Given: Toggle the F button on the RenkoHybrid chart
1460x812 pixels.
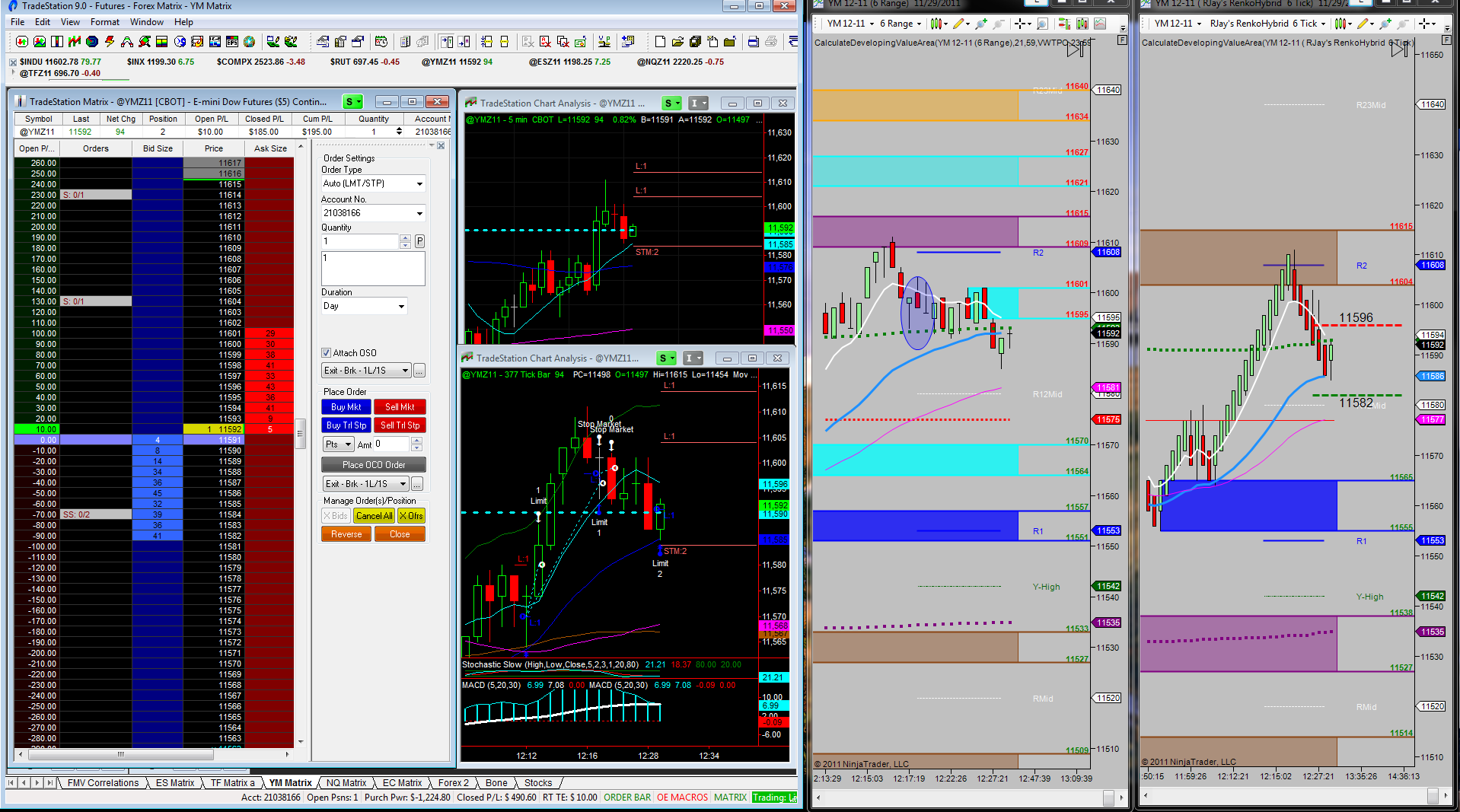Looking at the screenshot, I should coord(1447,40).
